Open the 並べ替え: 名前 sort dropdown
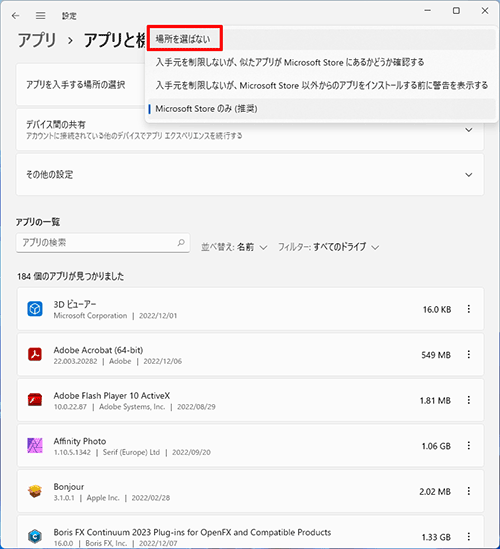The width and height of the screenshot is (500, 549). pyautogui.click(x=234, y=247)
